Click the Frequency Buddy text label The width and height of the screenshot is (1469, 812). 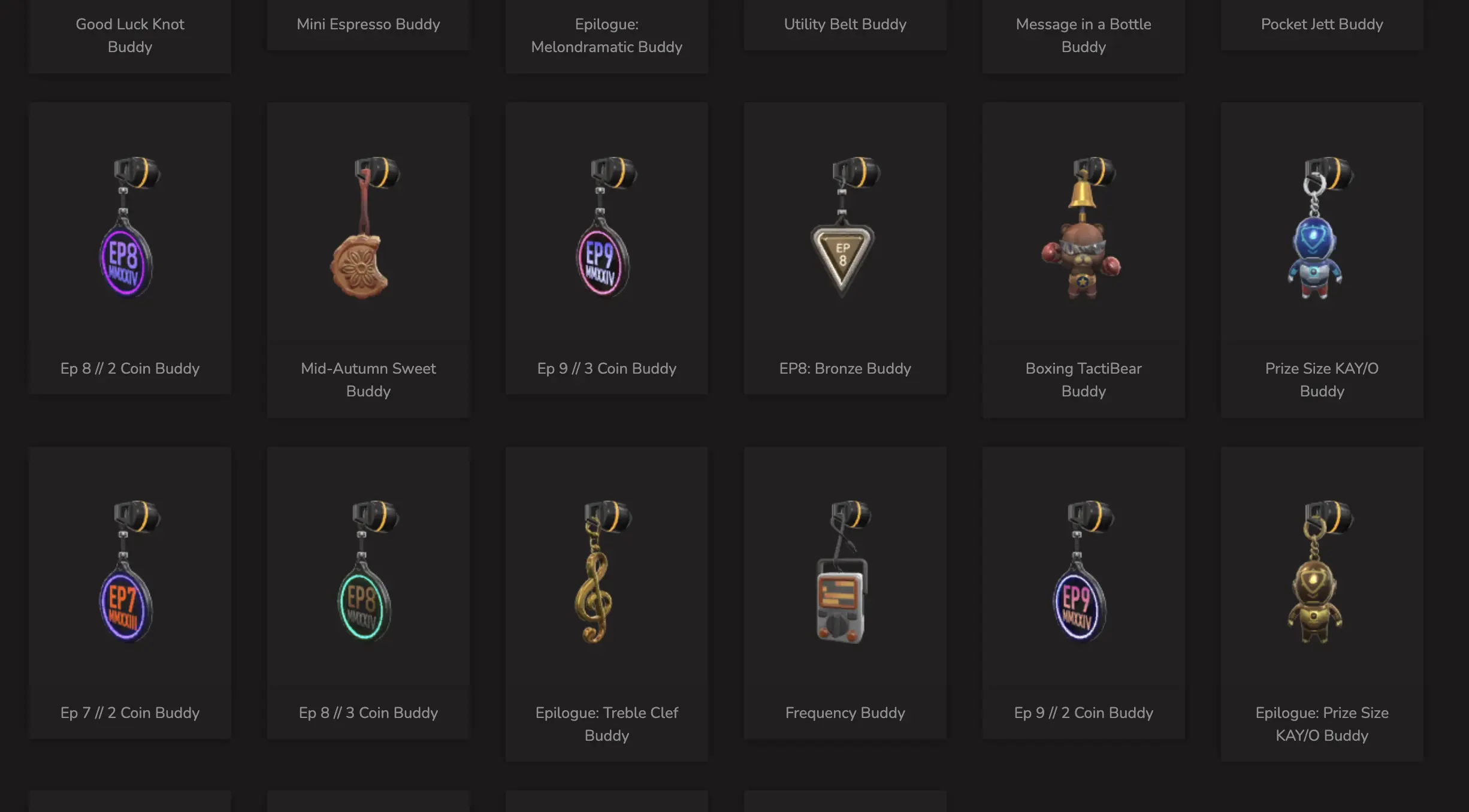(845, 713)
